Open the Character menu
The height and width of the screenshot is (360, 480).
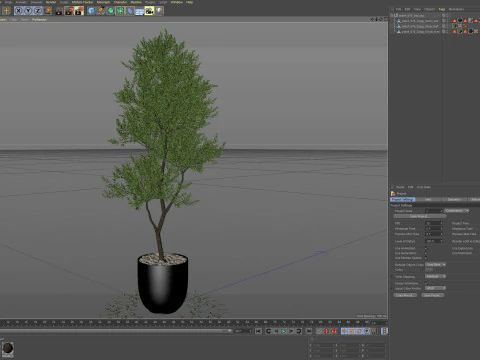pyautogui.click(x=120, y=2)
